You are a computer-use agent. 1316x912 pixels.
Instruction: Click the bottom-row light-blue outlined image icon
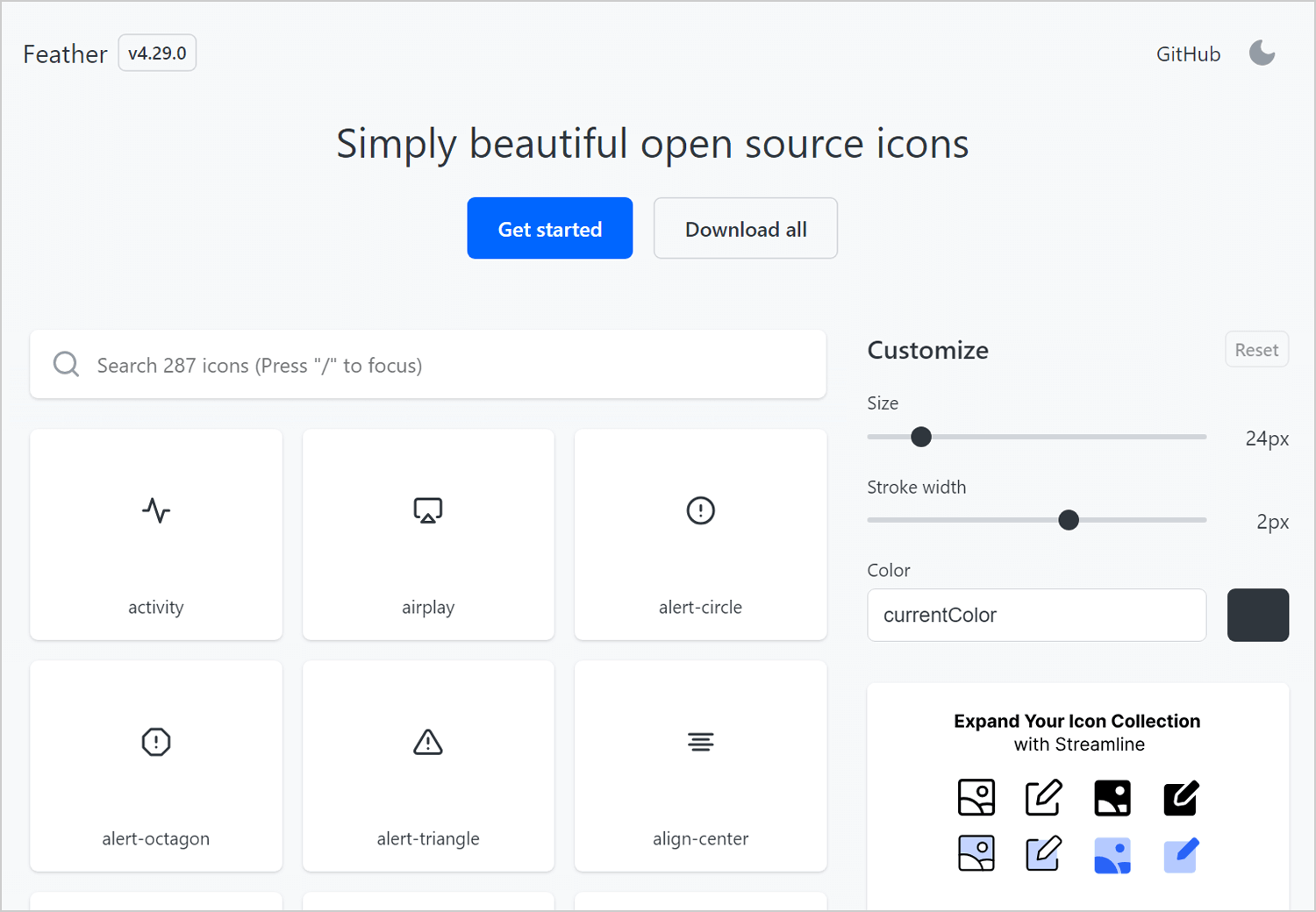(976, 854)
